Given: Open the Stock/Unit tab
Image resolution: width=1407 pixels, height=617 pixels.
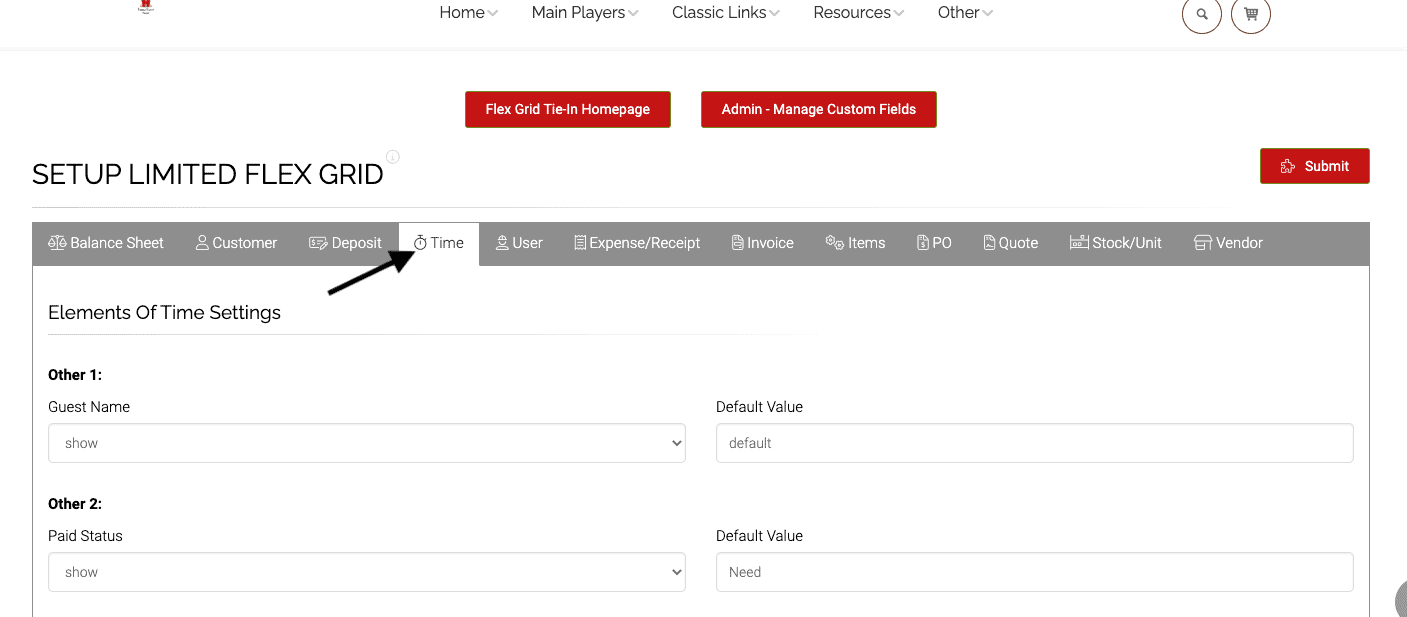Looking at the screenshot, I should (1116, 243).
